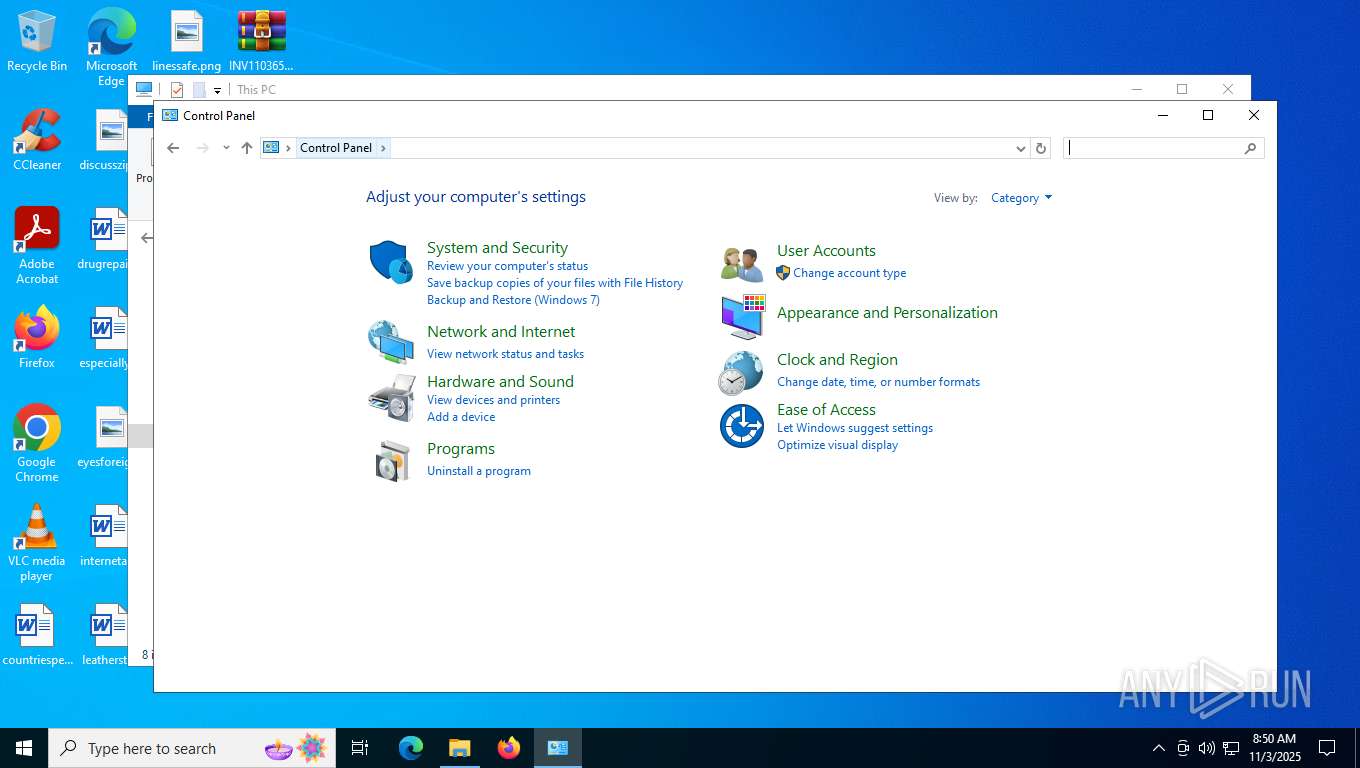Expand the chevron before Control Panel breadcrumb
Viewport: 1360px width, 768px height.
click(289, 148)
